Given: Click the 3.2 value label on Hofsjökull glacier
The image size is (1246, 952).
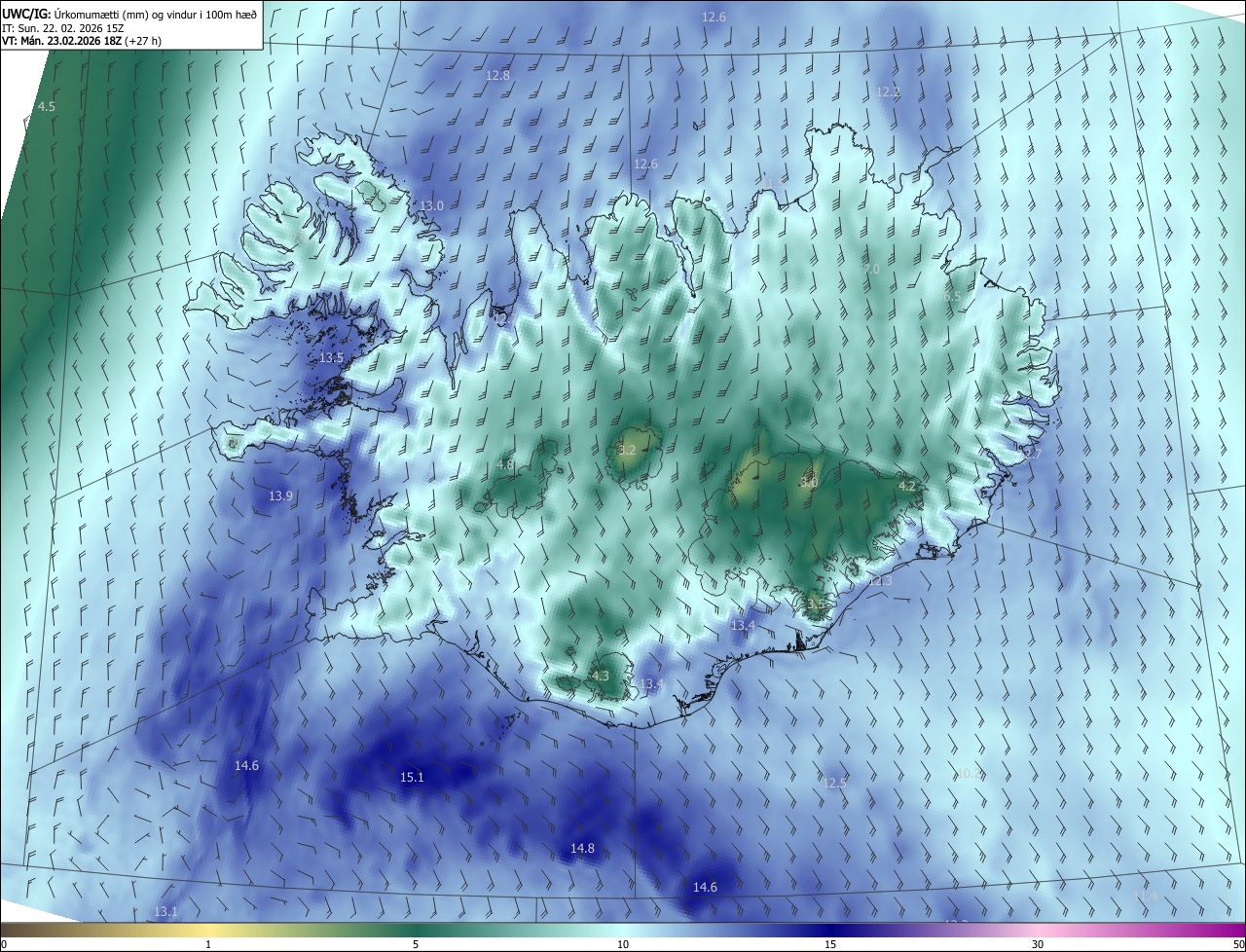Looking at the screenshot, I should coord(627,450).
